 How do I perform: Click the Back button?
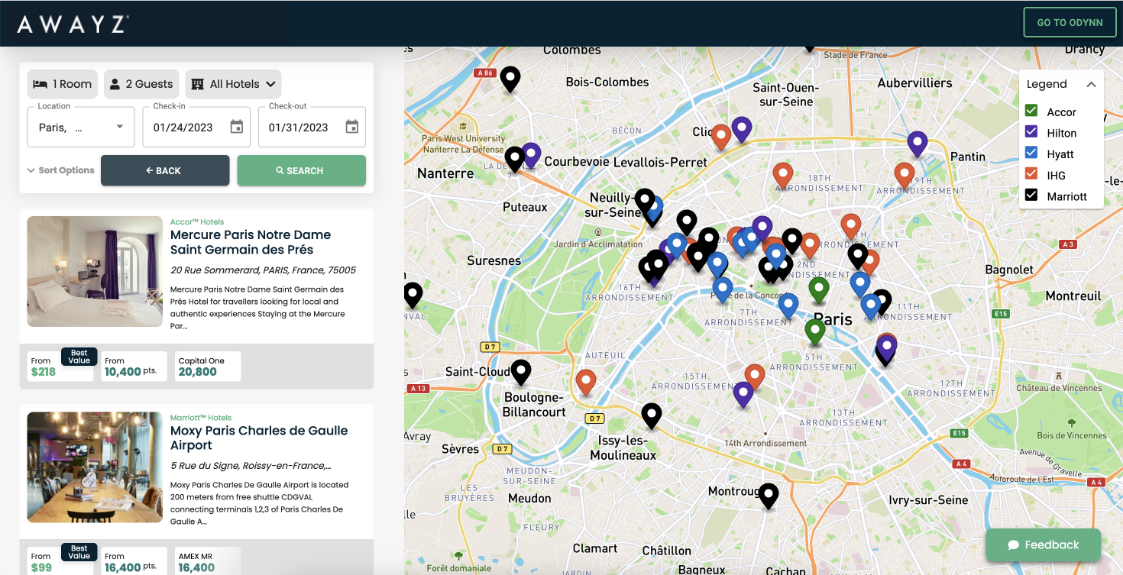pyautogui.click(x=165, y=170)
